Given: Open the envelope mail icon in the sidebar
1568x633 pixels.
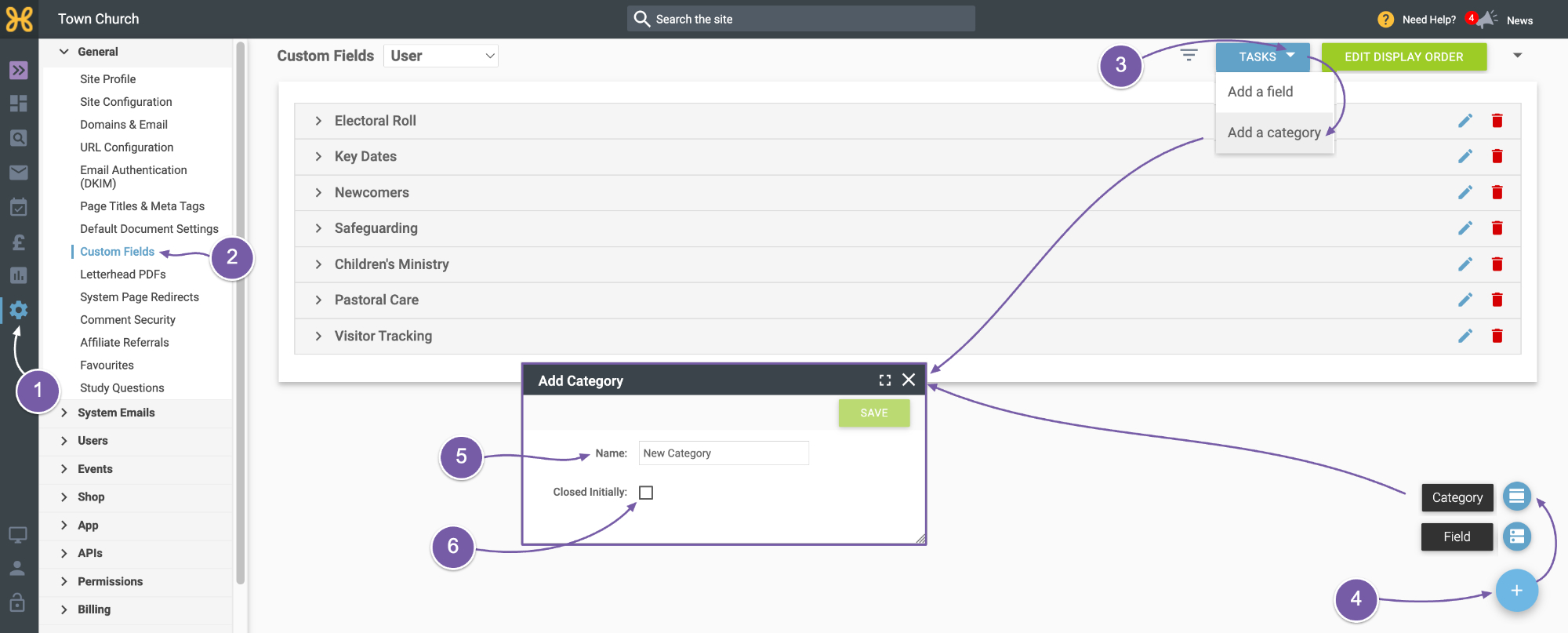Looking at the screenshot, I should [19, 173].
